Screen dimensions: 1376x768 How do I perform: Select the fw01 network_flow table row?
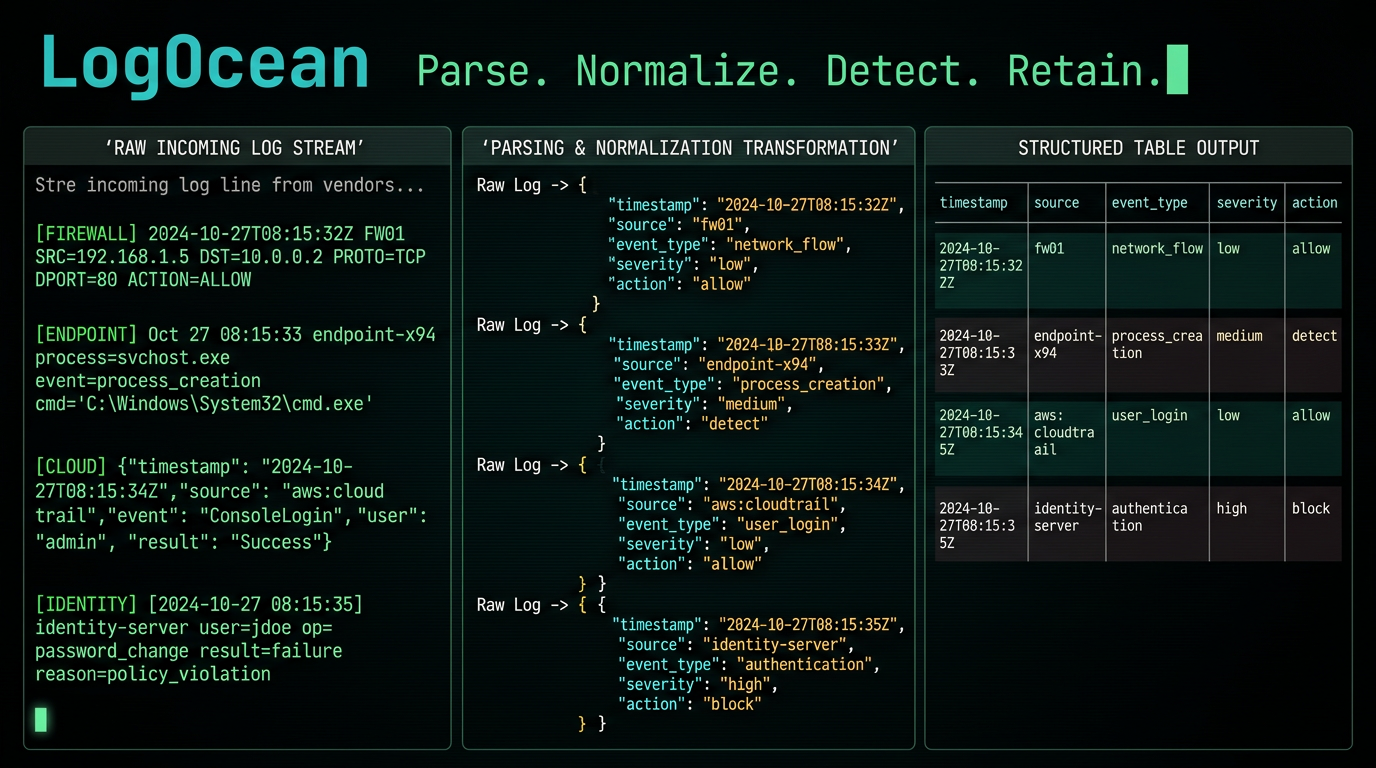(1138, 270)
